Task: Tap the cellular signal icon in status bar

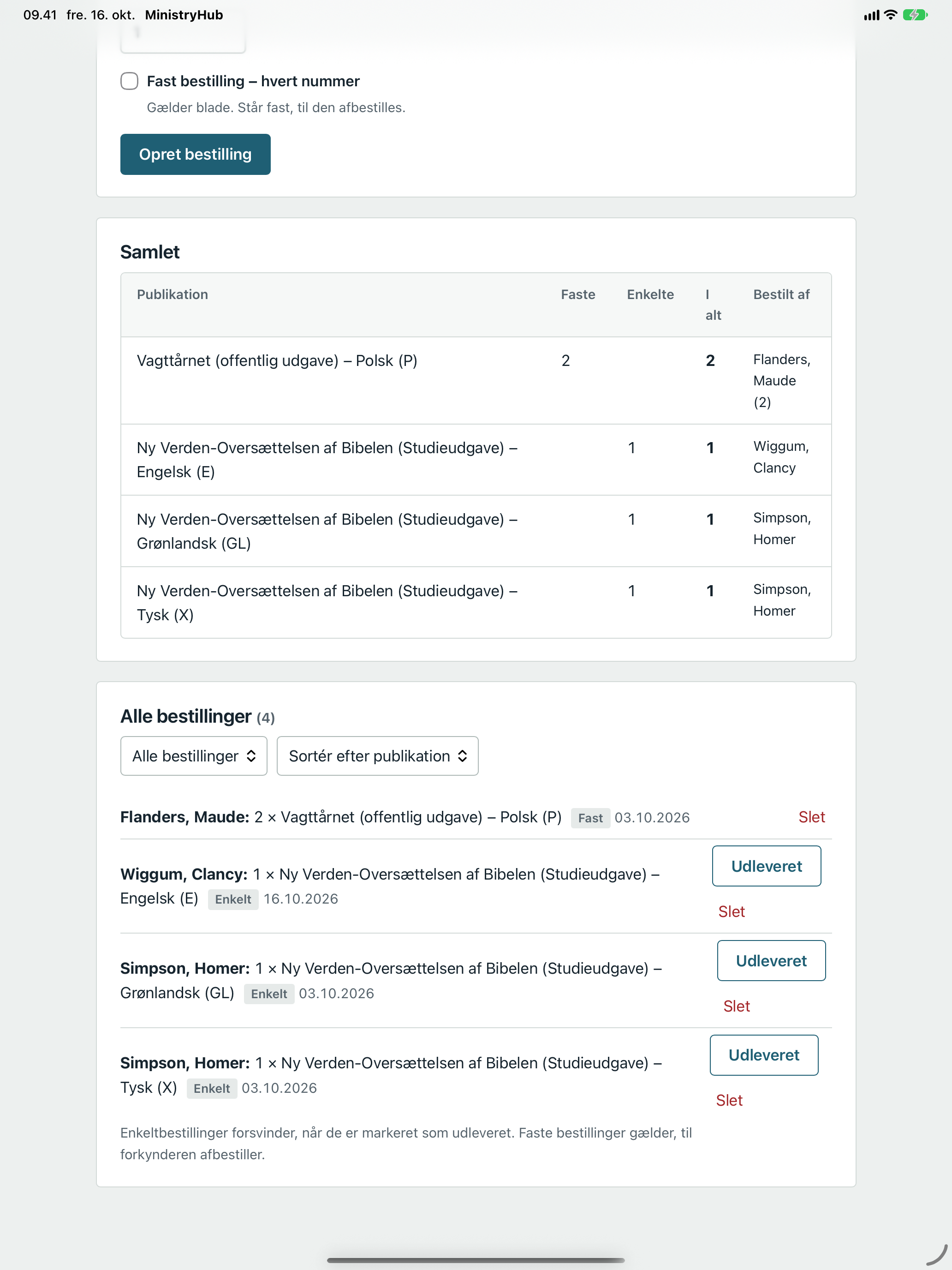Action: point(871,16)
